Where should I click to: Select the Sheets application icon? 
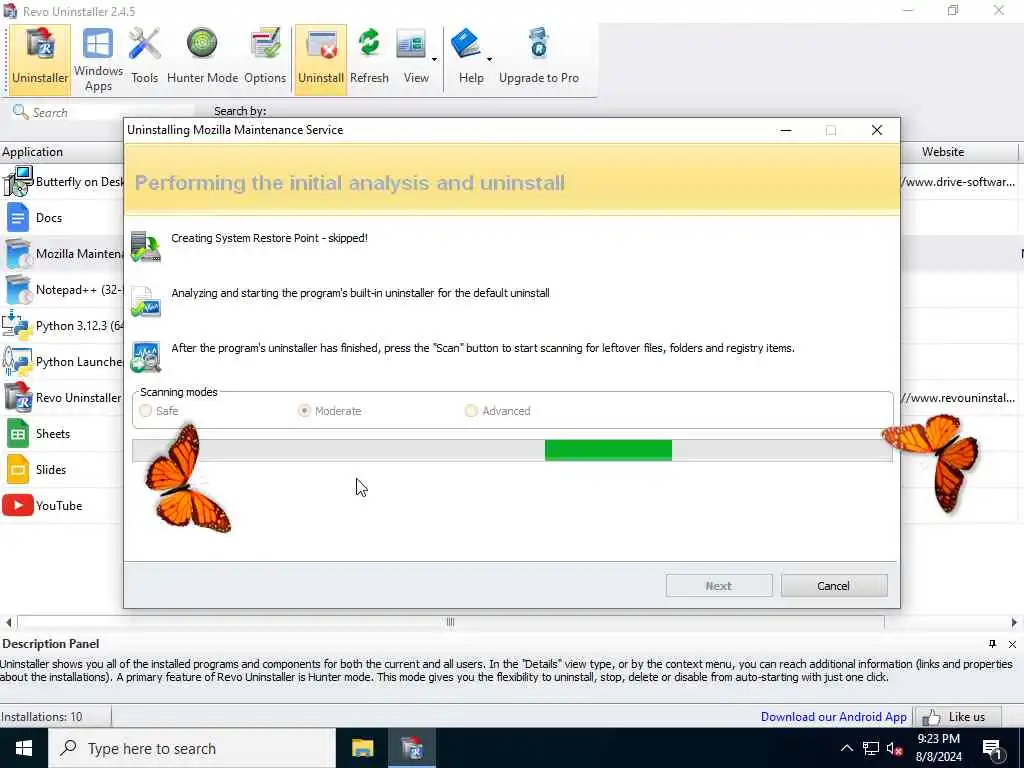17,434
